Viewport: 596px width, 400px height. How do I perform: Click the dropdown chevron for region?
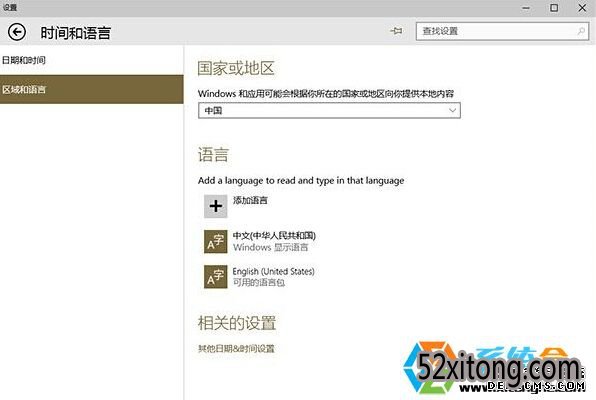pos(452,110)
